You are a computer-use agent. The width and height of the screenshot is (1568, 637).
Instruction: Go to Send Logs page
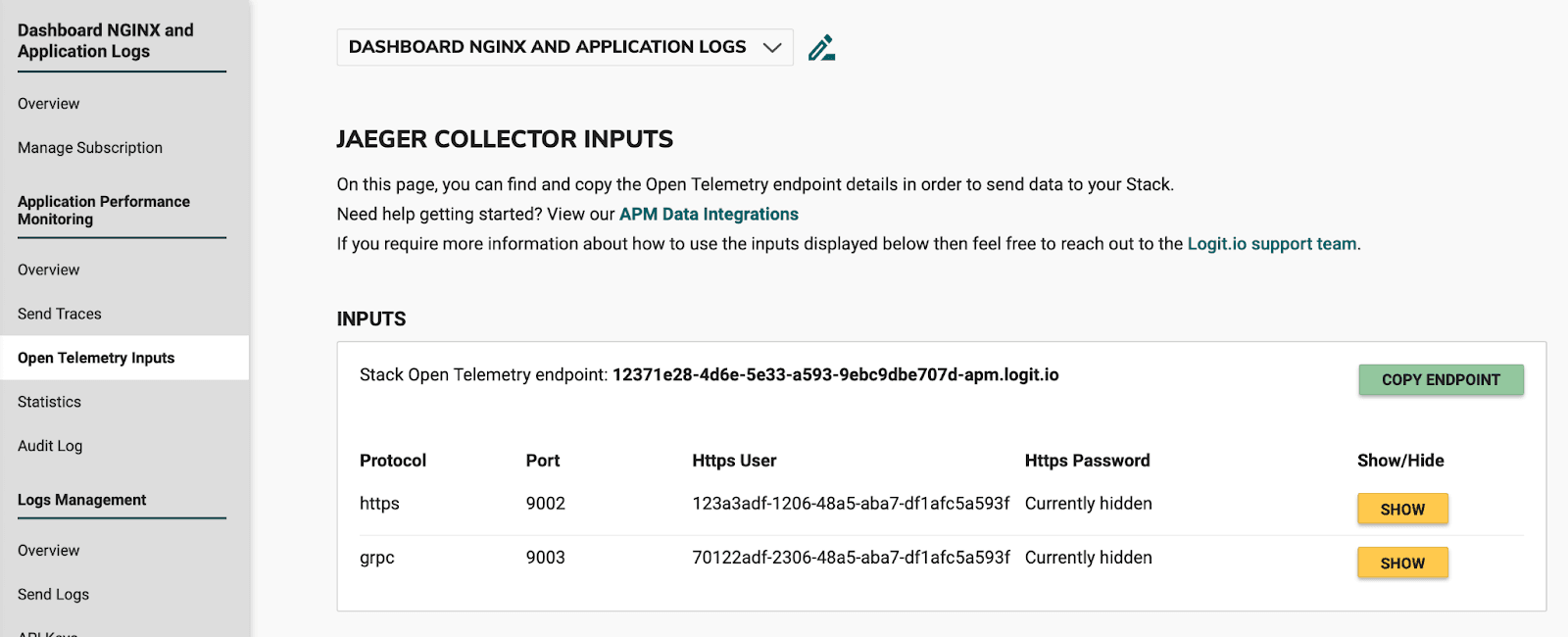pos(54,595)
